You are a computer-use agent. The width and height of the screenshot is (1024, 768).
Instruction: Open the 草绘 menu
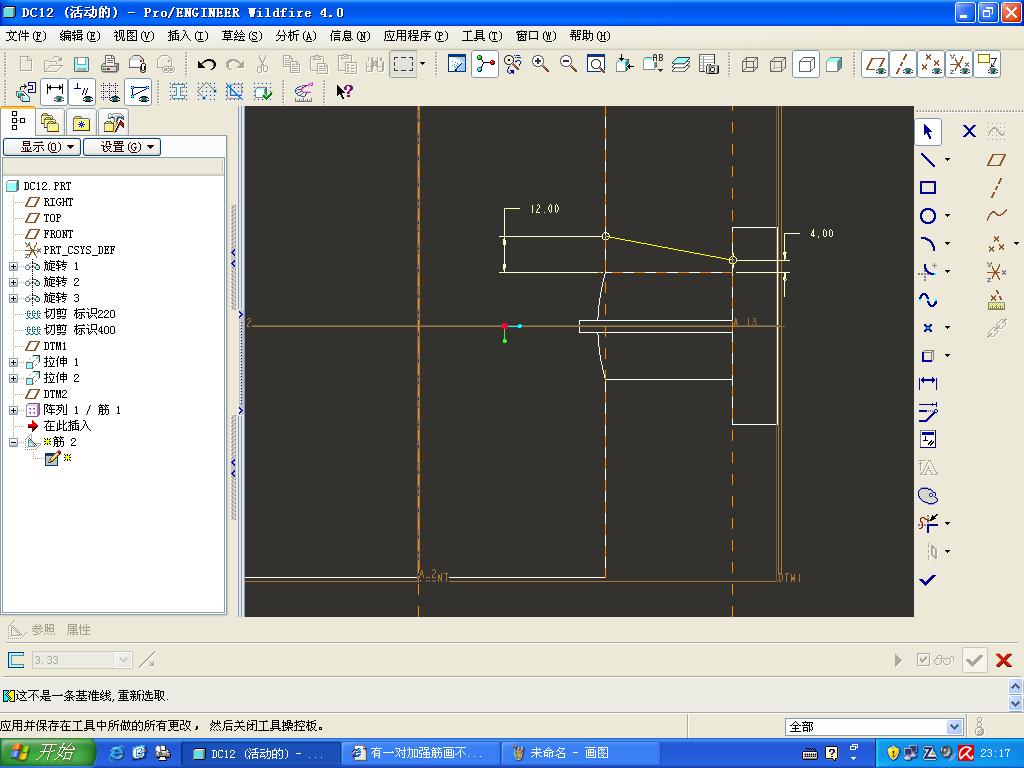click(x=242, y=36)
